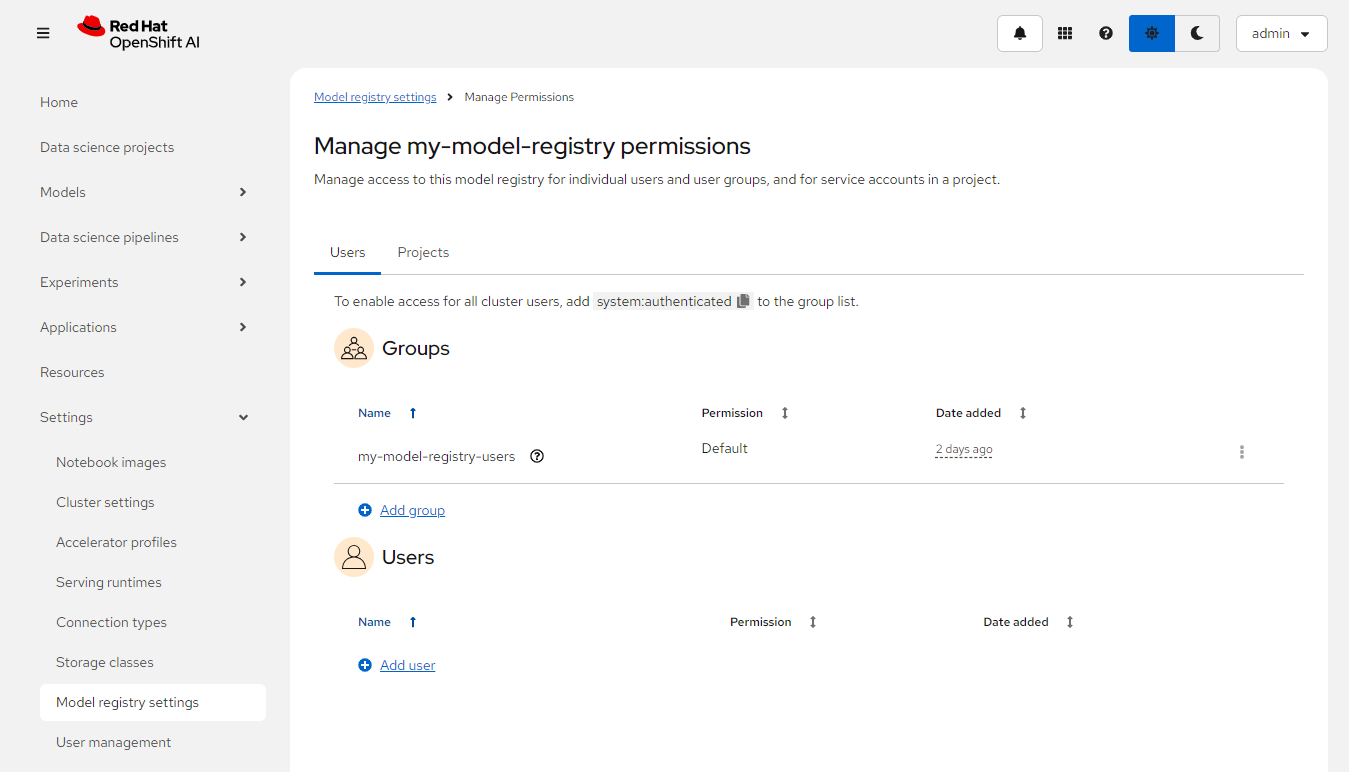Show help for my-model-registry-users group
This screenshot has height=772, width=1349.
[537, 456]
